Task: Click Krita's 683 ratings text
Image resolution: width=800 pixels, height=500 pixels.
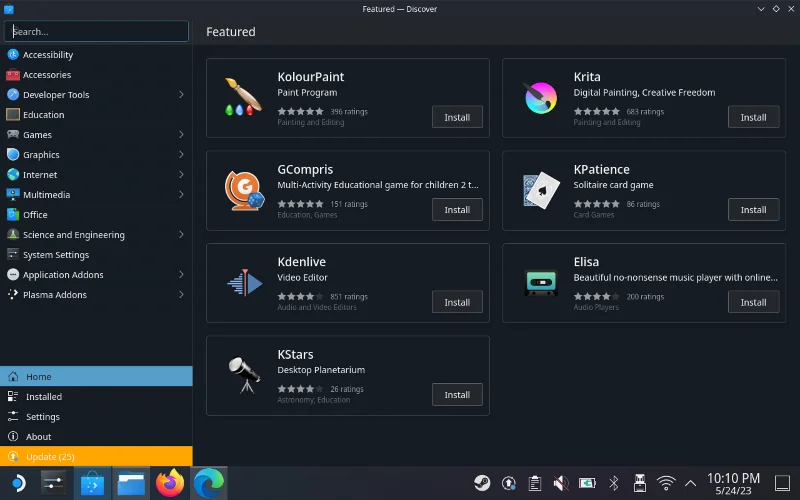Action: [645, 111]
